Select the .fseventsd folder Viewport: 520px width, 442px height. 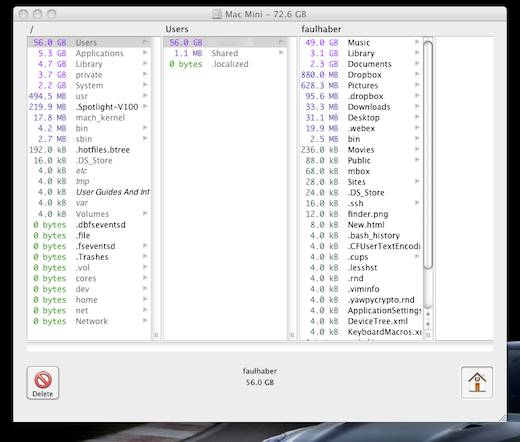[x=89, y=246]
